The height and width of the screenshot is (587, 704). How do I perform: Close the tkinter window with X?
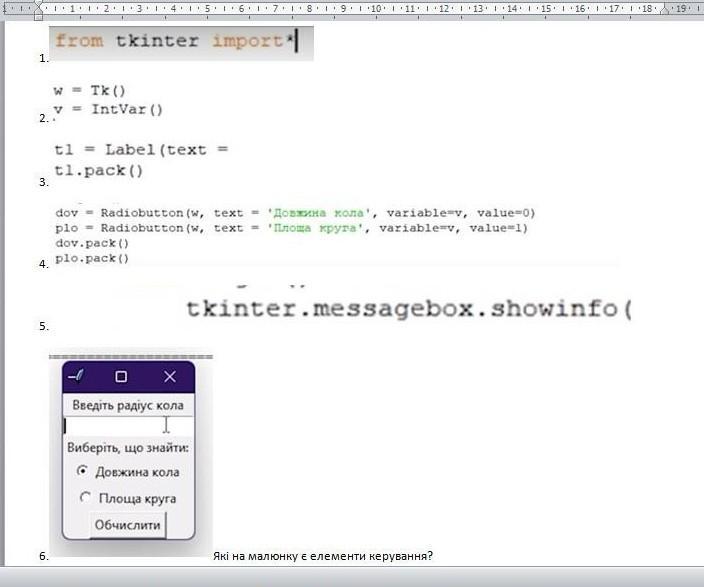[x=170, y=376]
